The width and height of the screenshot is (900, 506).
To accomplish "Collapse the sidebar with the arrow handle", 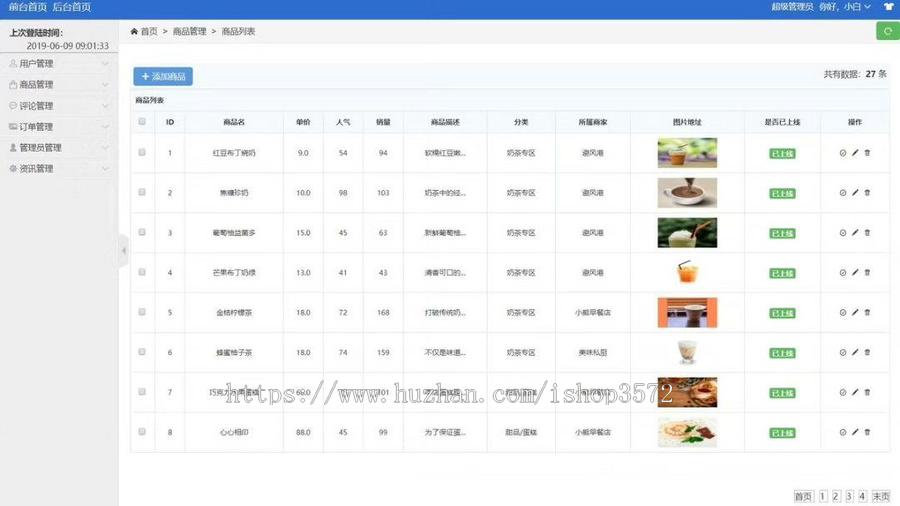I will tap(123, 251).
